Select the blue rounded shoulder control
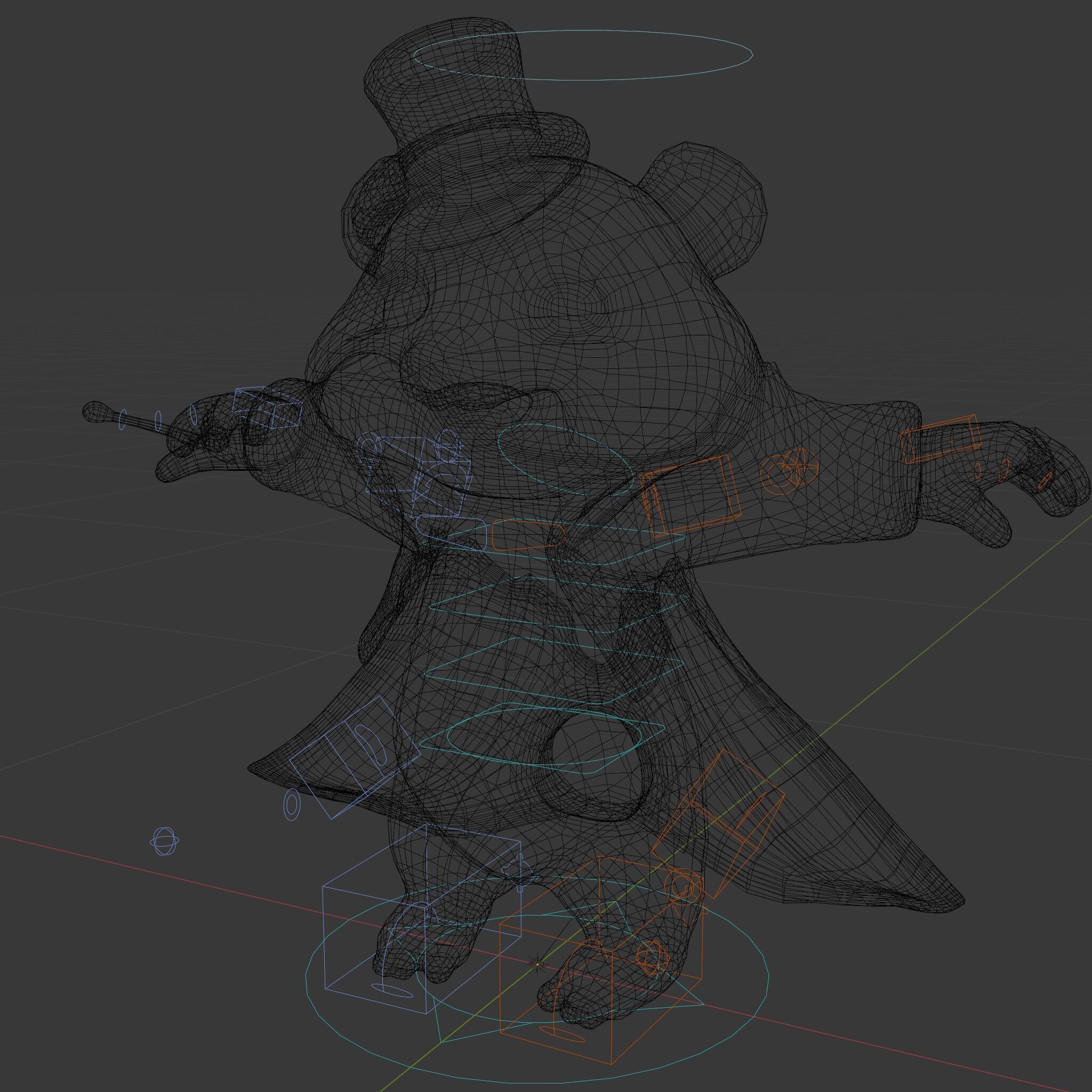The width and height of the screenshot is (1092, 1092). [x=451, y=534]
